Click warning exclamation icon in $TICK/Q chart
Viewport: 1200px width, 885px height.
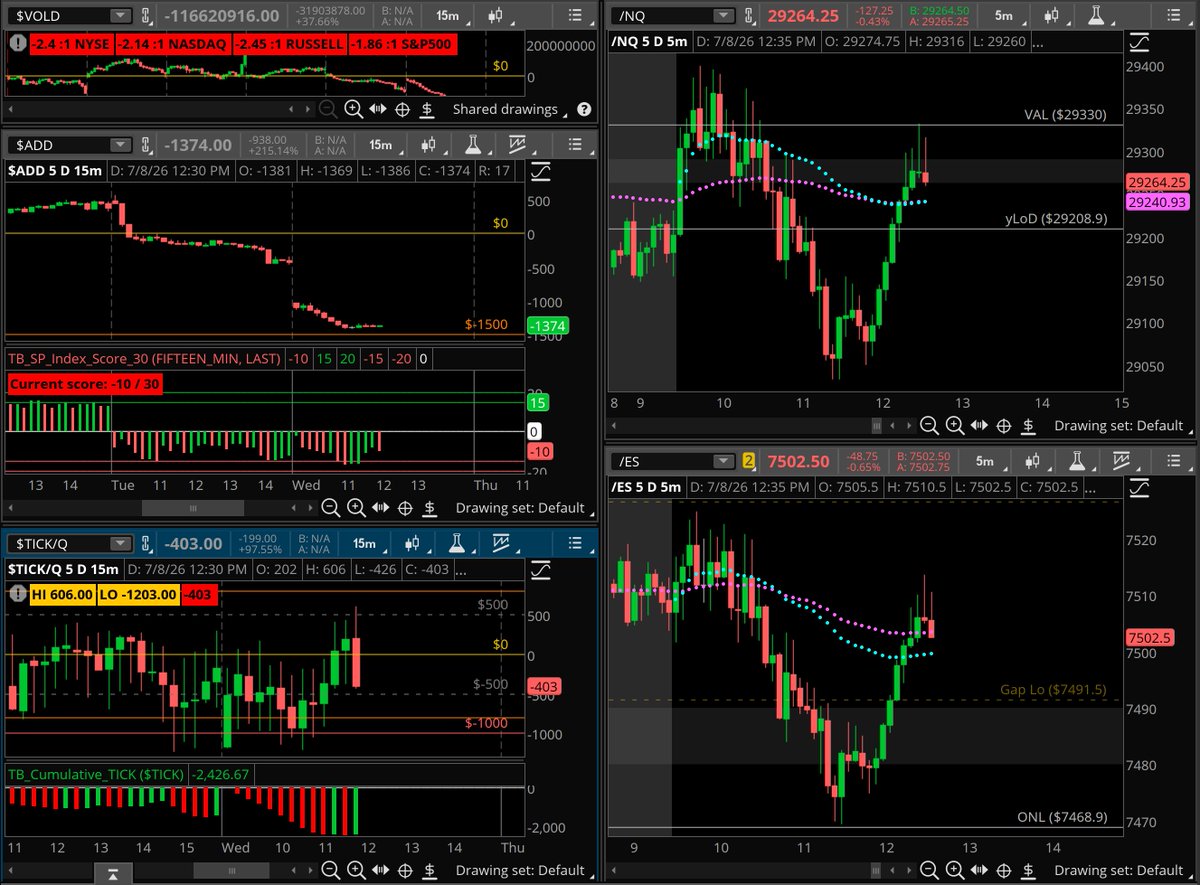coord(17,594)
